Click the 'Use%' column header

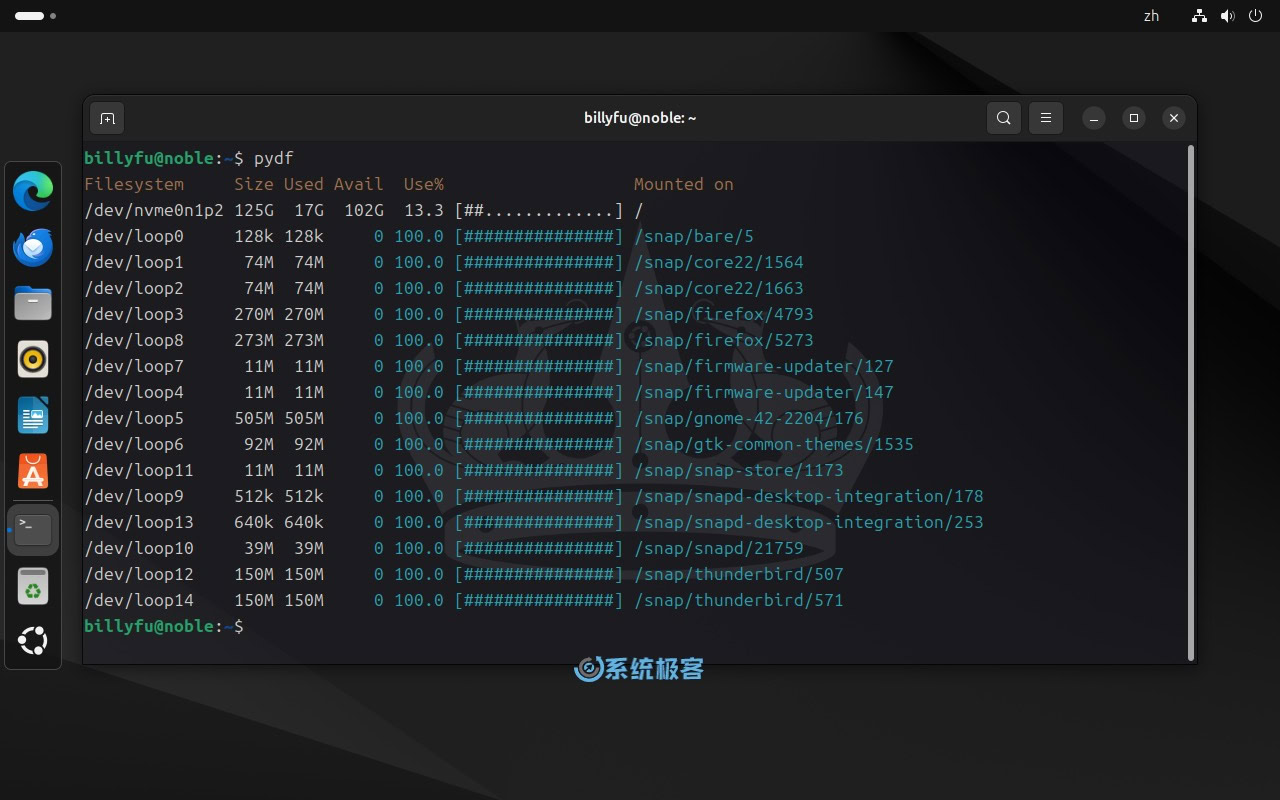coord(424,184)
